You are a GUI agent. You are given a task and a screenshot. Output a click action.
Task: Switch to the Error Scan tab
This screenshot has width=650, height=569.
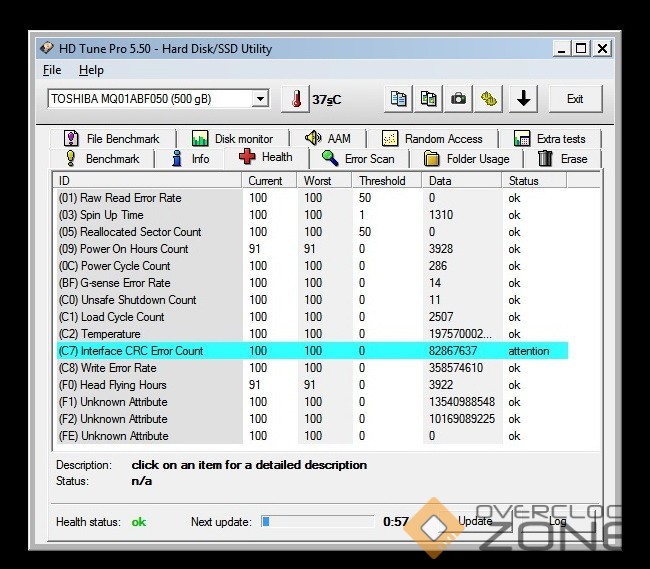[x=359, y=159]
